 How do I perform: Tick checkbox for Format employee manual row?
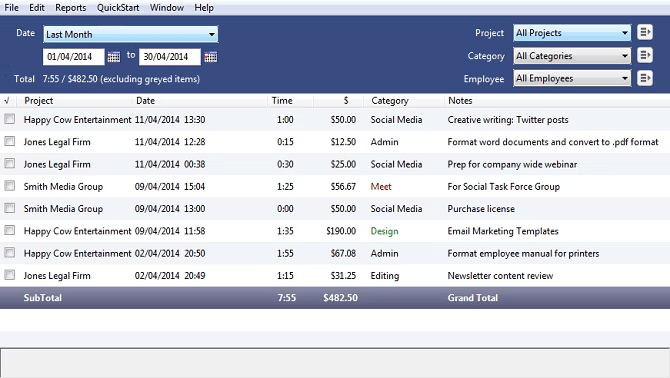coord(9,252)
